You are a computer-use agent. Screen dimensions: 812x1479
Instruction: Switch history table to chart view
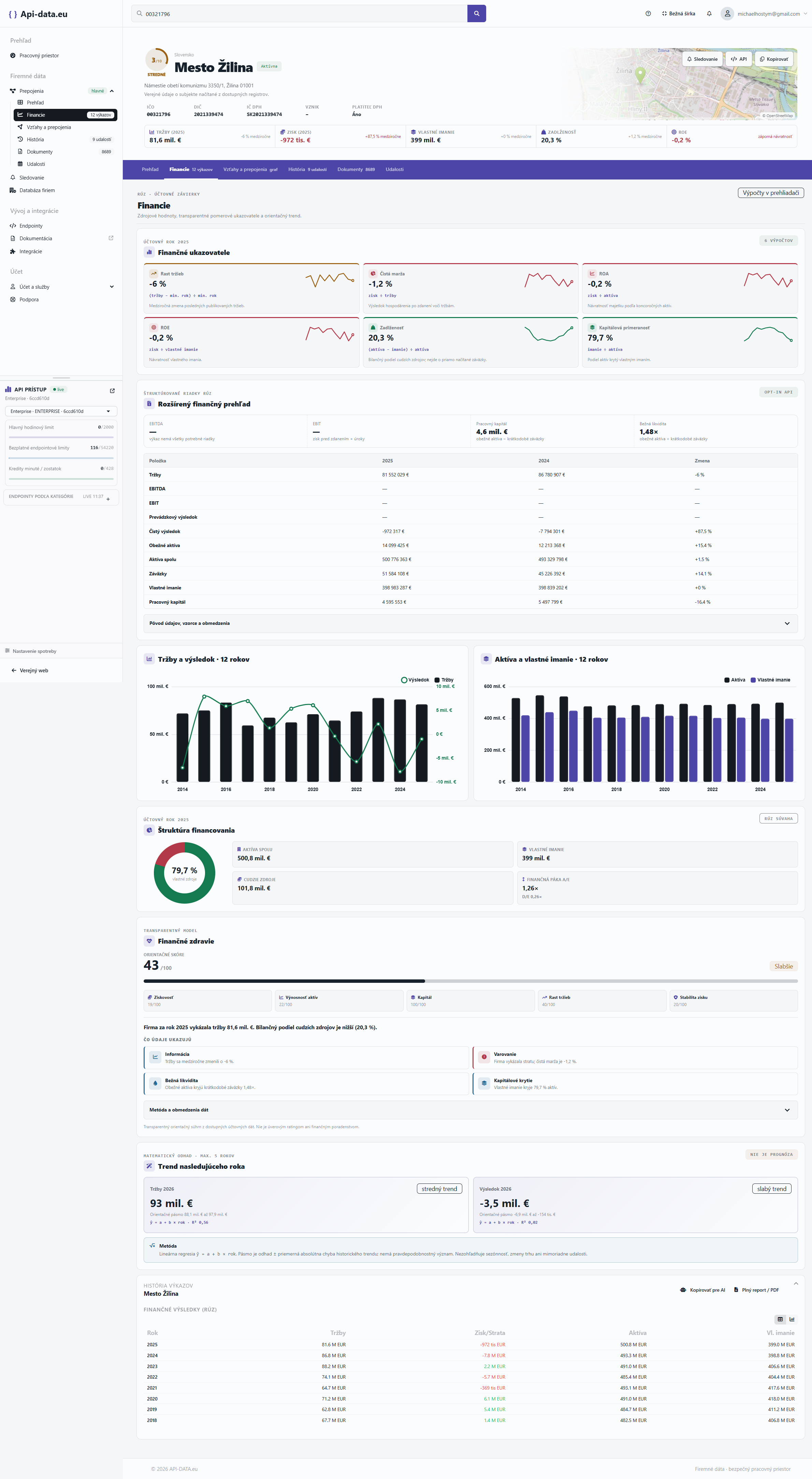792,1319
